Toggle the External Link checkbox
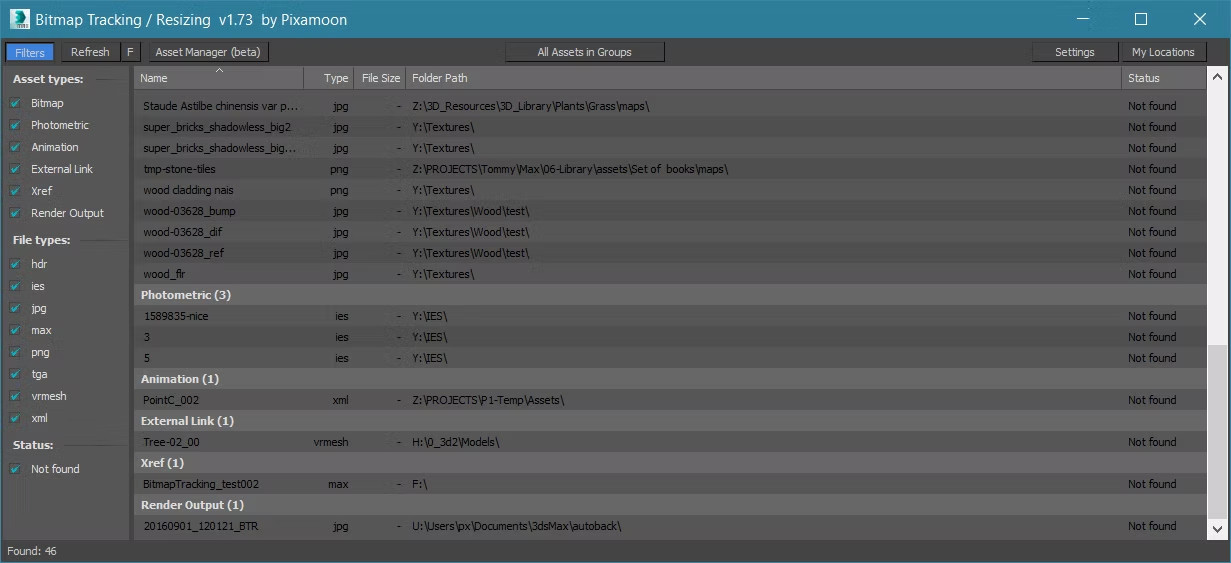Image resolution: width=1231 pixels, height=563 pixels. click(x=15, y=169)
